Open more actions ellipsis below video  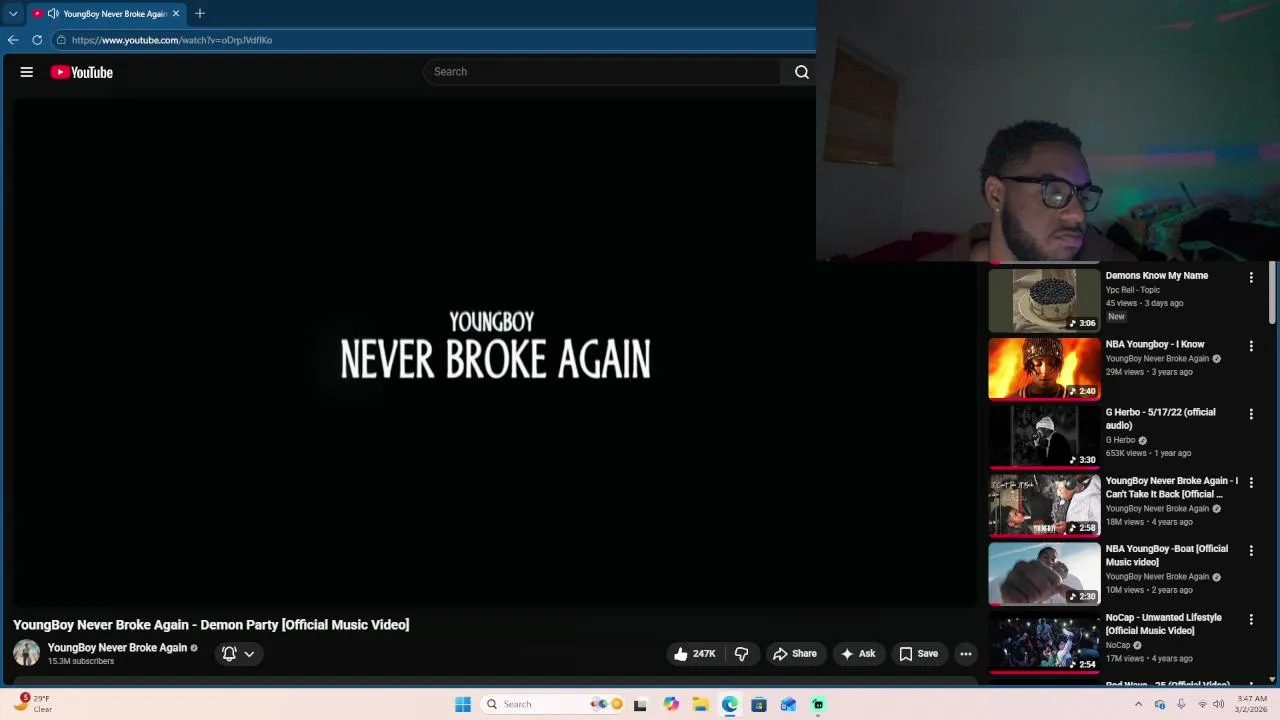(x=966, y=654)
